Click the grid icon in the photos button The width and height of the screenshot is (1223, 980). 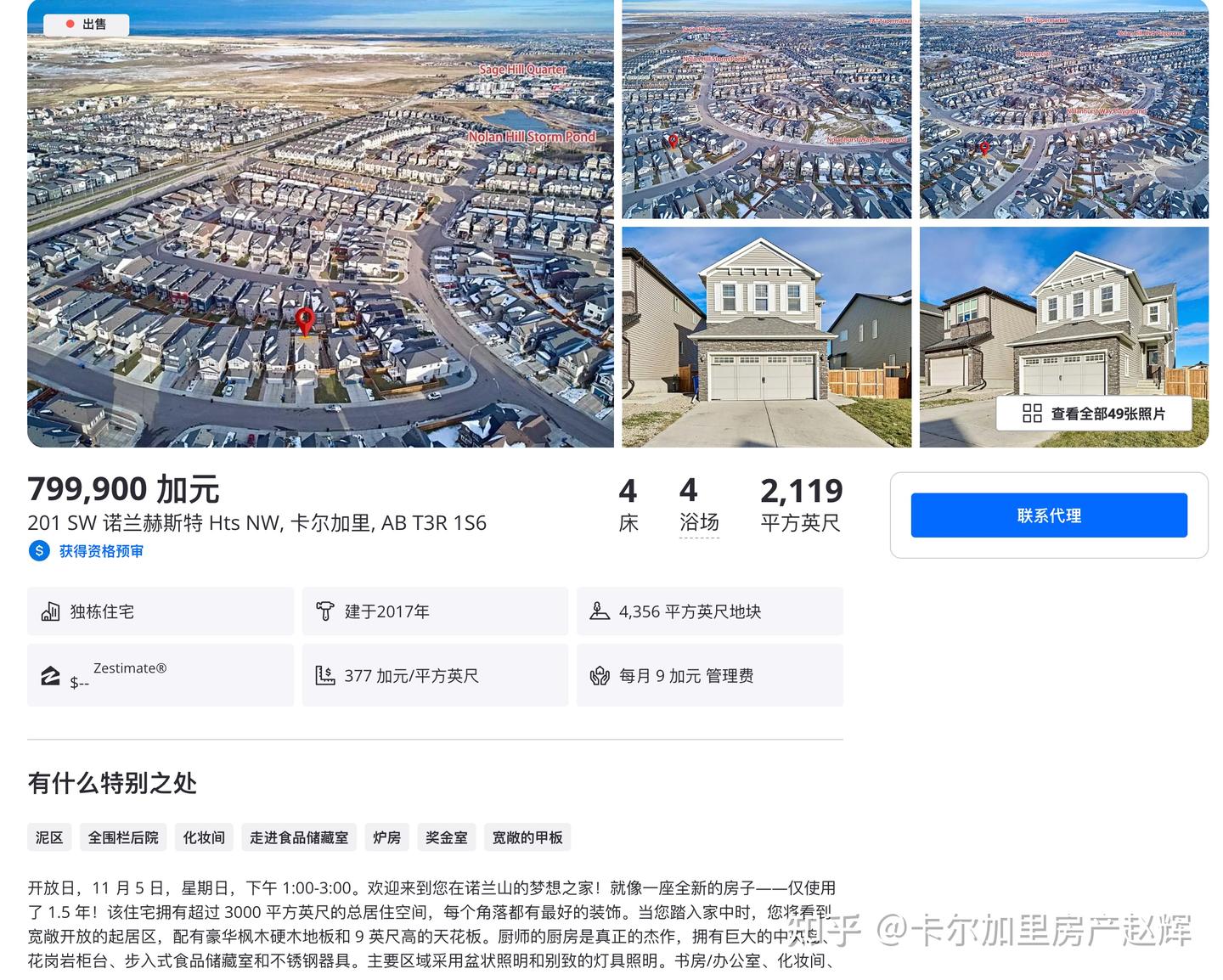click(x=1032, y=414)
